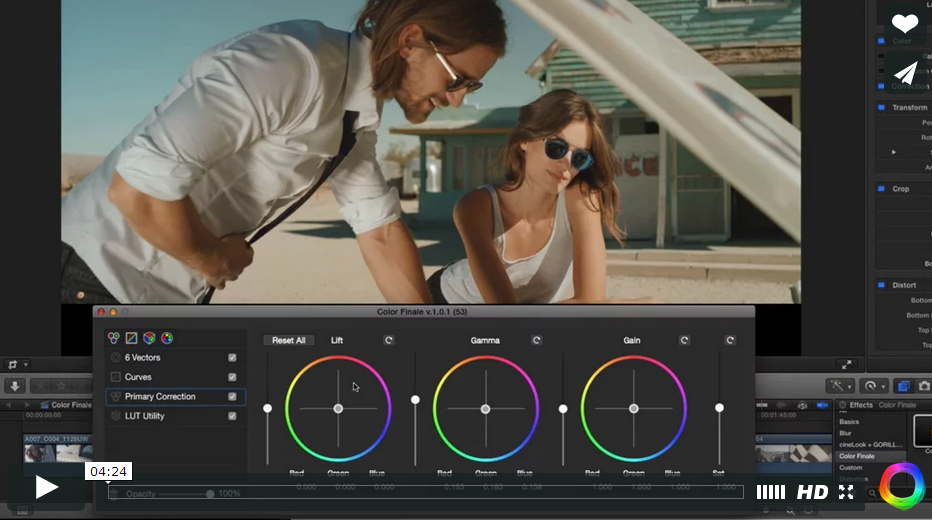Click the video progress bar
Viewport: 932px width, 520px height.
[425, 492]
